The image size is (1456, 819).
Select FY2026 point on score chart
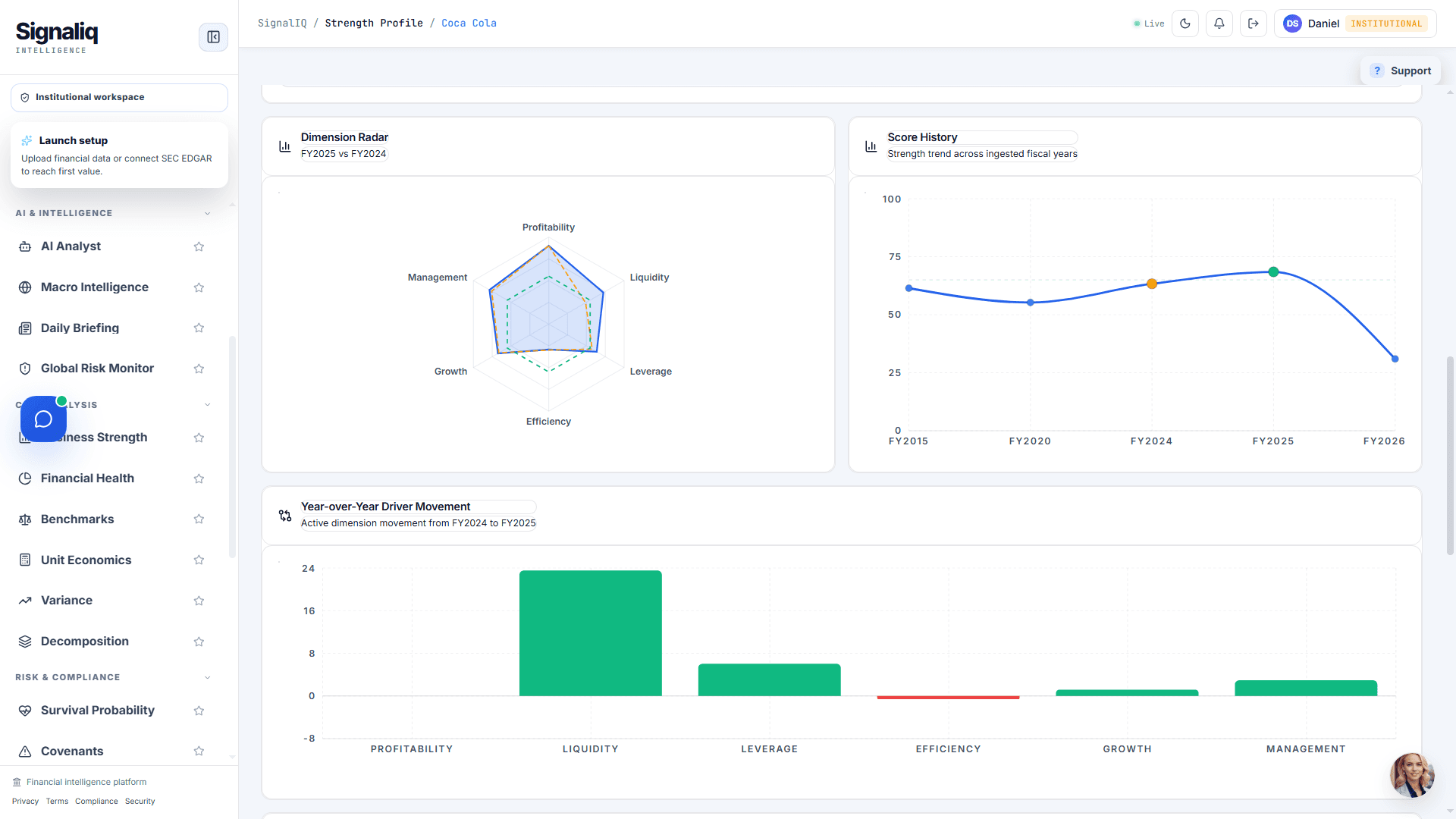[1395, 359]
